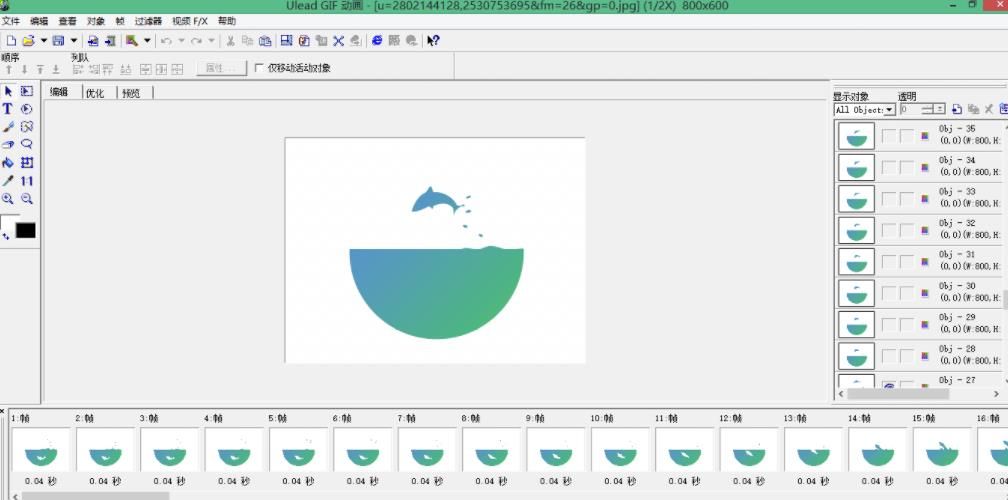The image size is (1008, 500).
Task: Open the 文件 menu
Action: pyautogui.click(x=11, y=21)
